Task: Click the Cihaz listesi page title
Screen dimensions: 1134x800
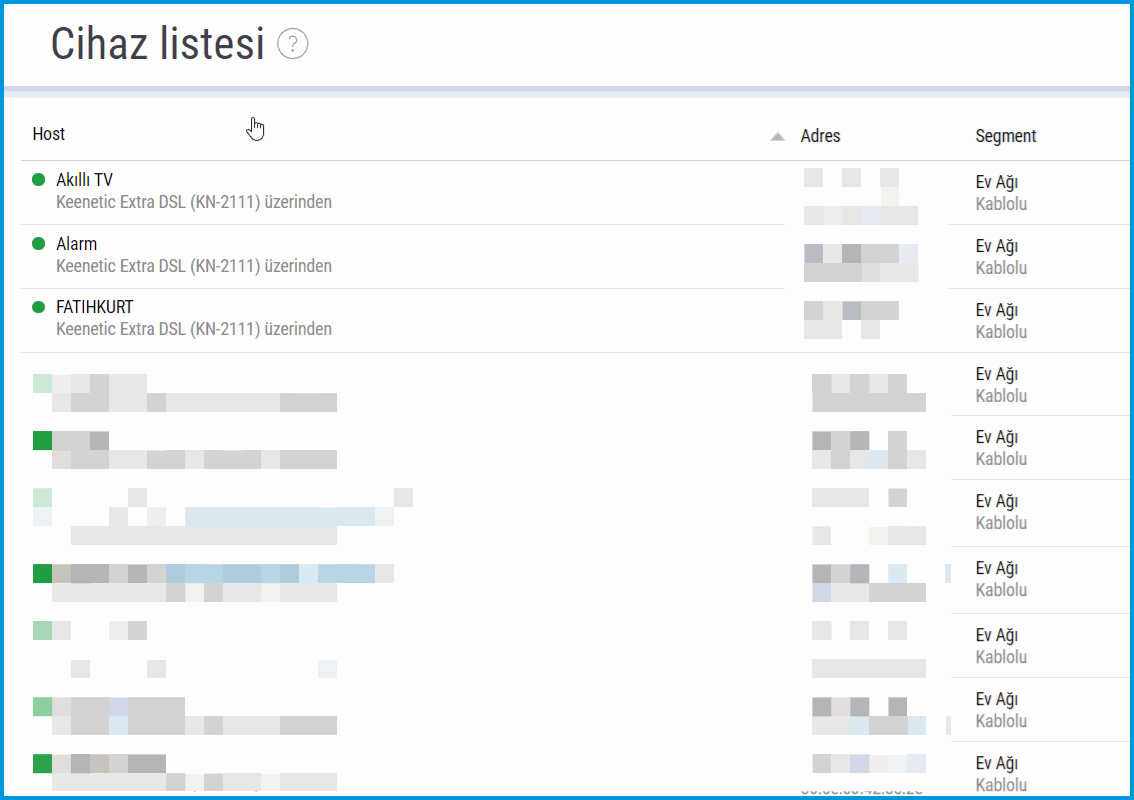Action: pos(158,44)
